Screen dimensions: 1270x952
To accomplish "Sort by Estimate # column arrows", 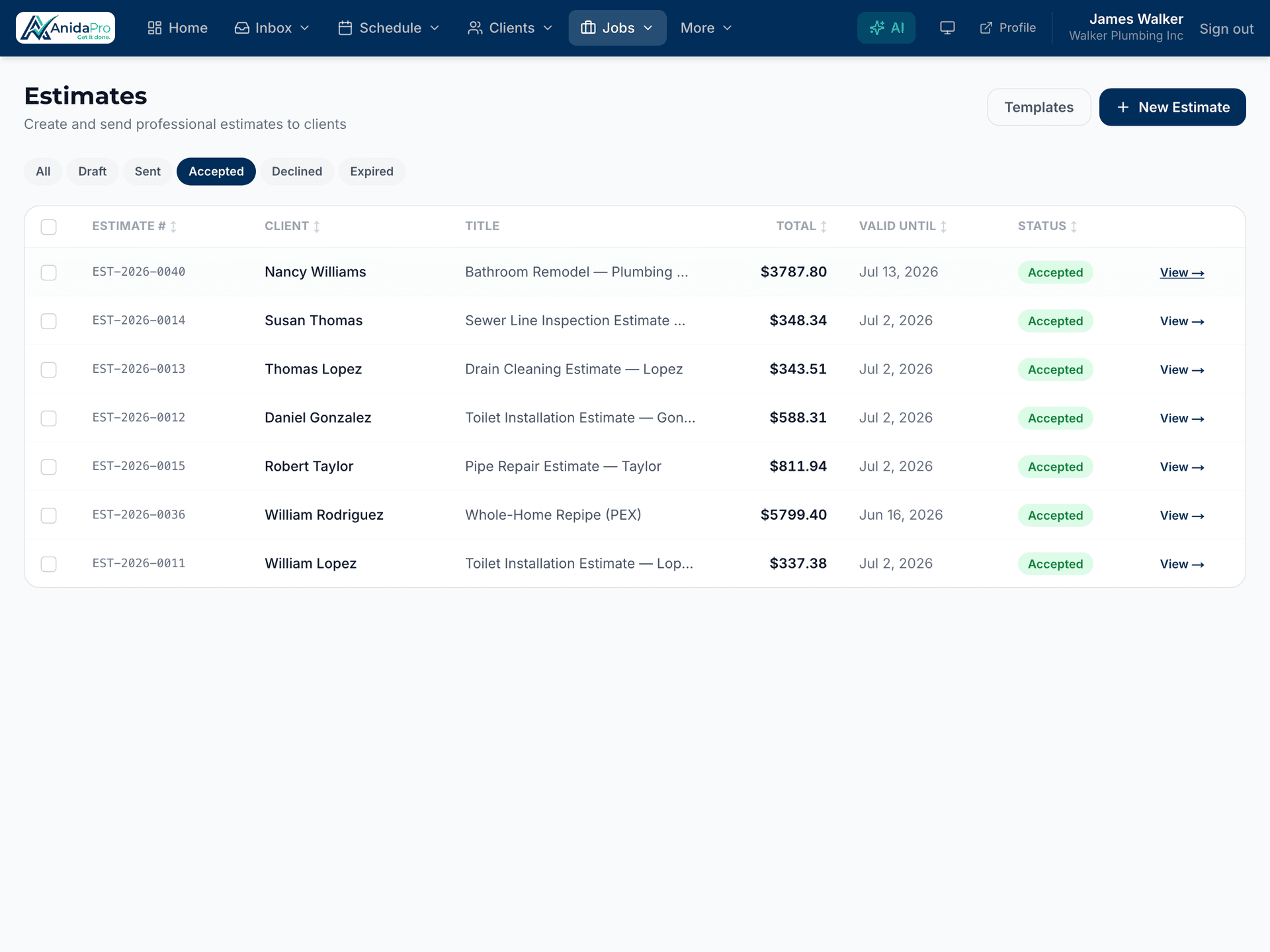I will pyautogui.click(x=173, y=227).
